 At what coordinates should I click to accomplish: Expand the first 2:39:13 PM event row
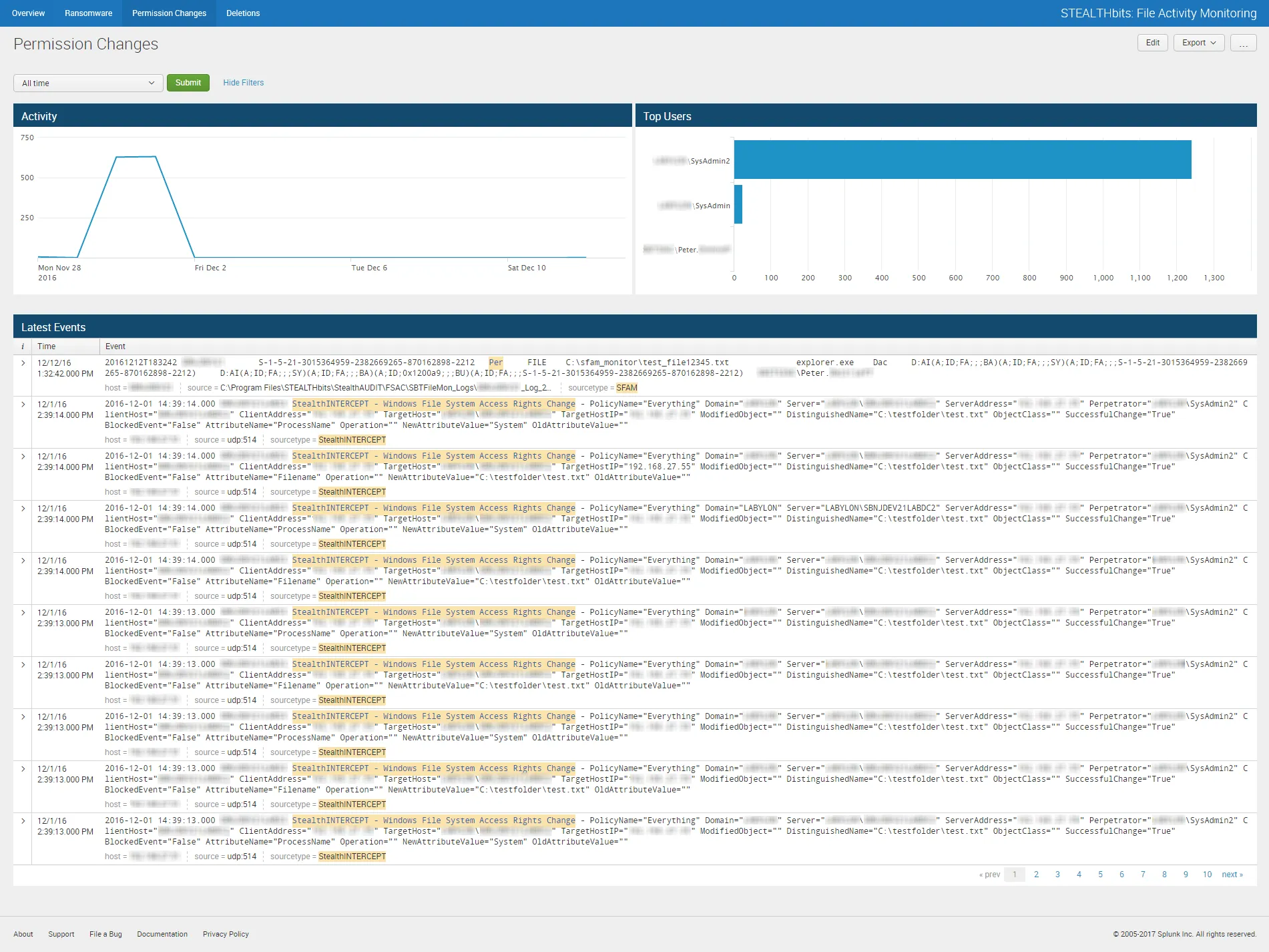pos(23,613)
